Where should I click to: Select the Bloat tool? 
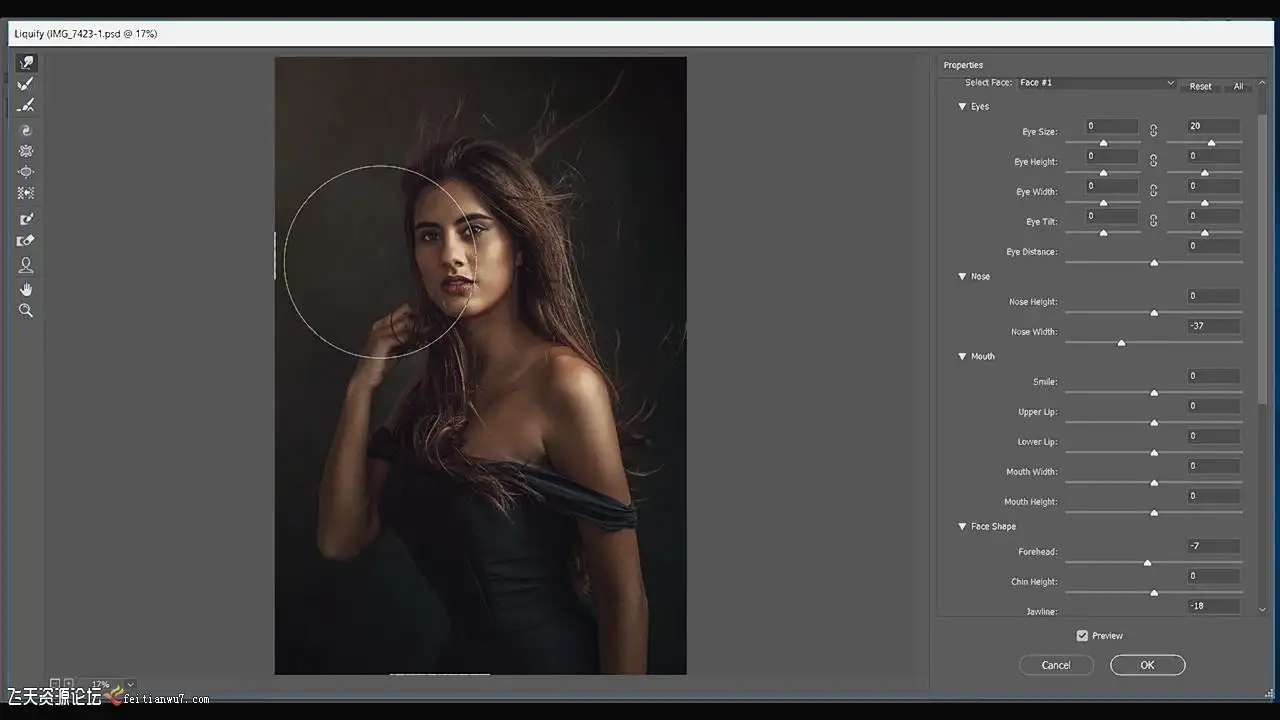[x=26, y=172]
